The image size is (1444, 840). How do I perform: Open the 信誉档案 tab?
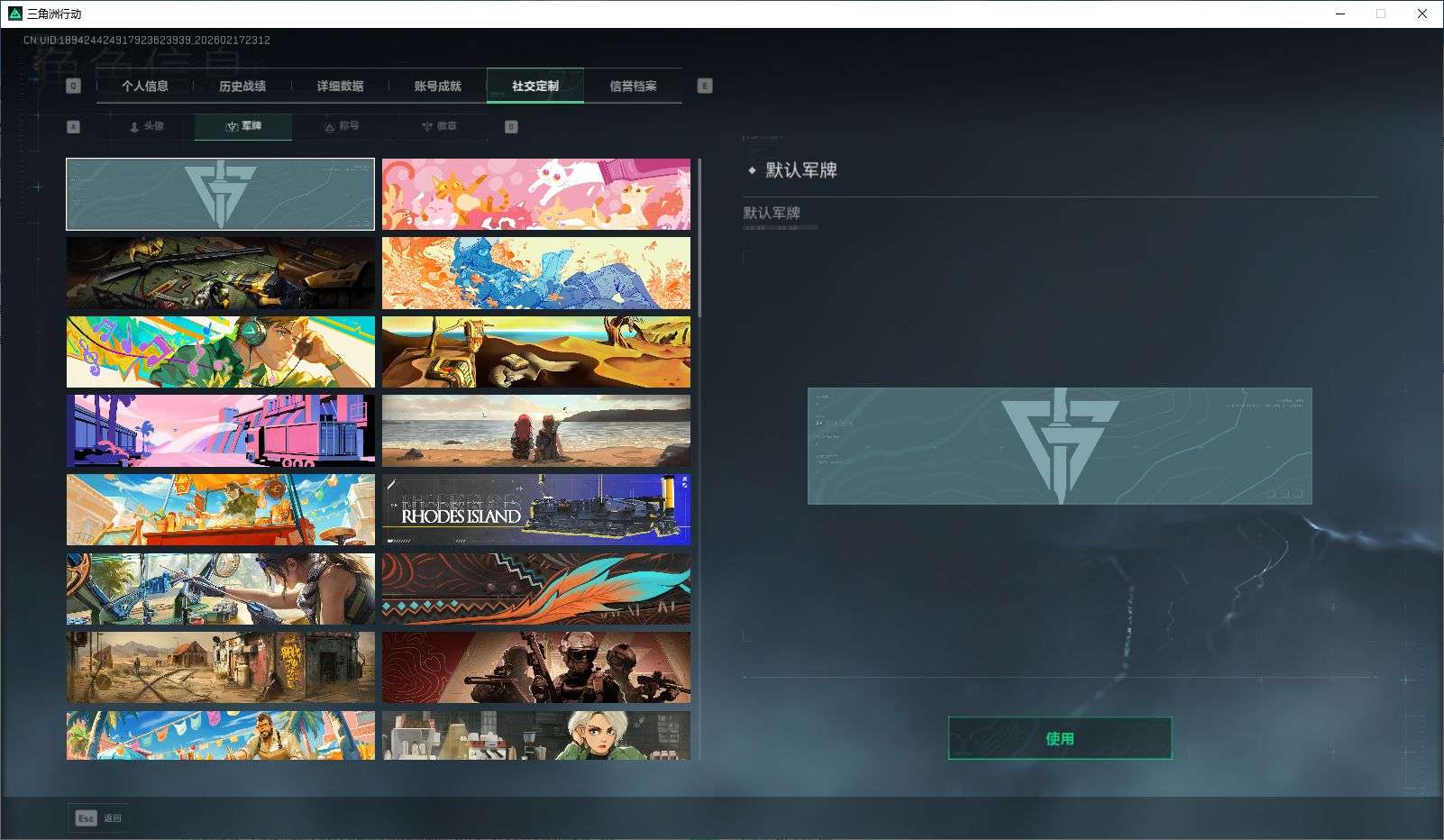633,86
